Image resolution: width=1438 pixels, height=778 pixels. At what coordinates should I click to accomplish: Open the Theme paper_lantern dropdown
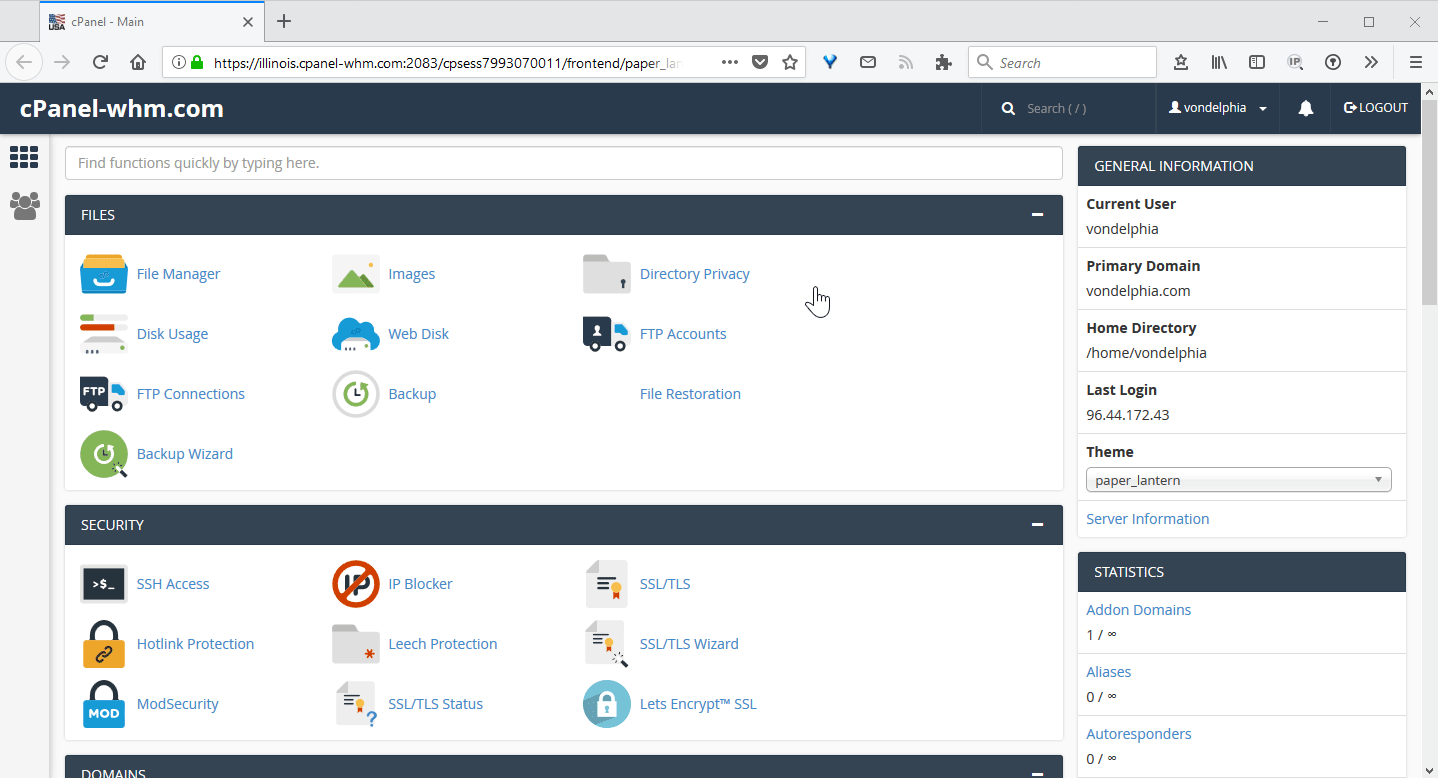(1239, 480)
